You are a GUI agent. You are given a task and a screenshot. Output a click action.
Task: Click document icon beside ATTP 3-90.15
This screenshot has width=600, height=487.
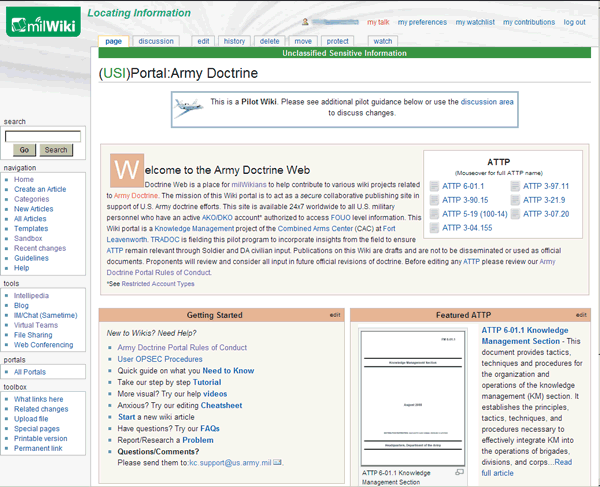[x=433, y=200]
